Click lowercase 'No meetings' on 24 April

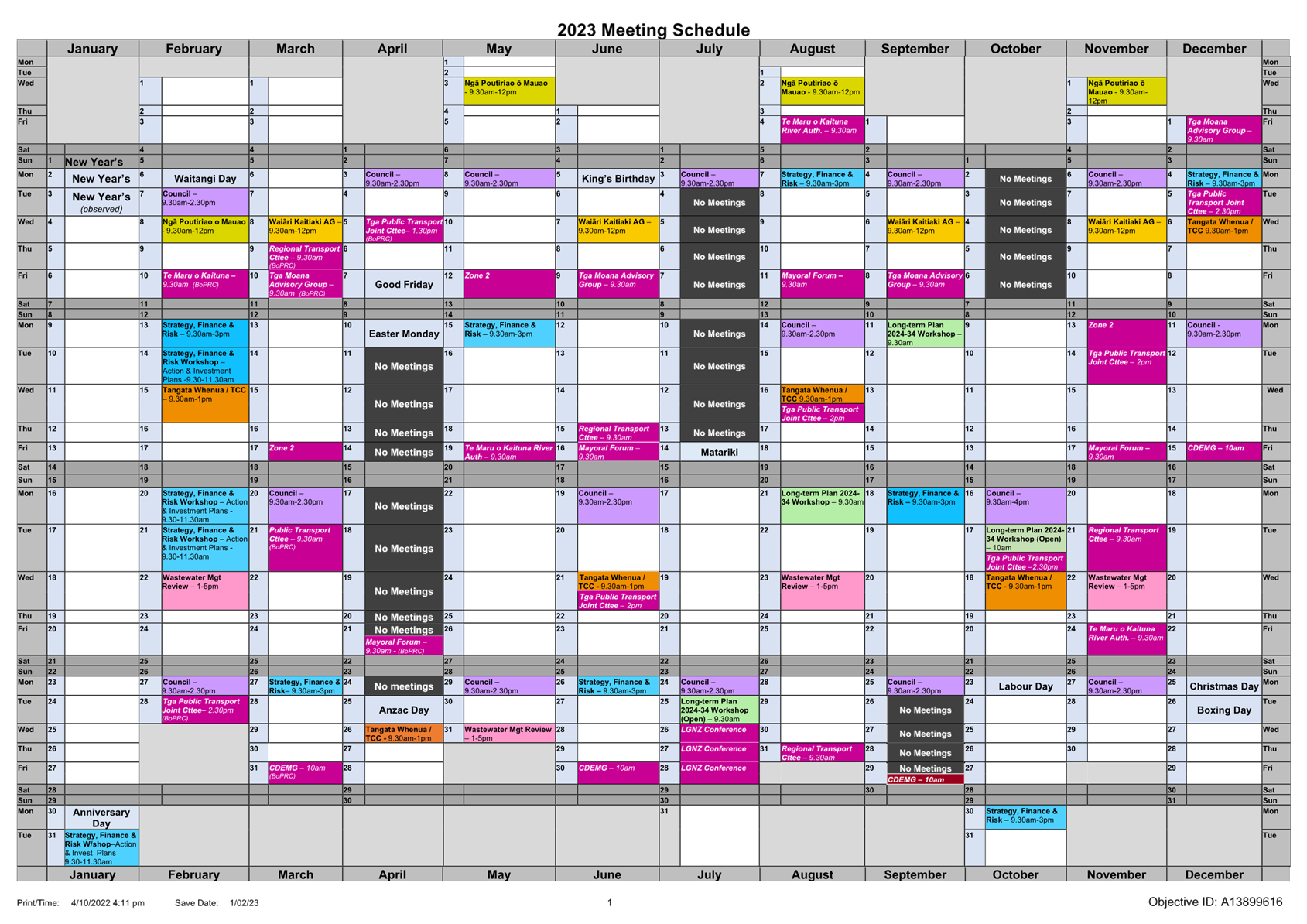pyautogui.click(x=403, y=686)
